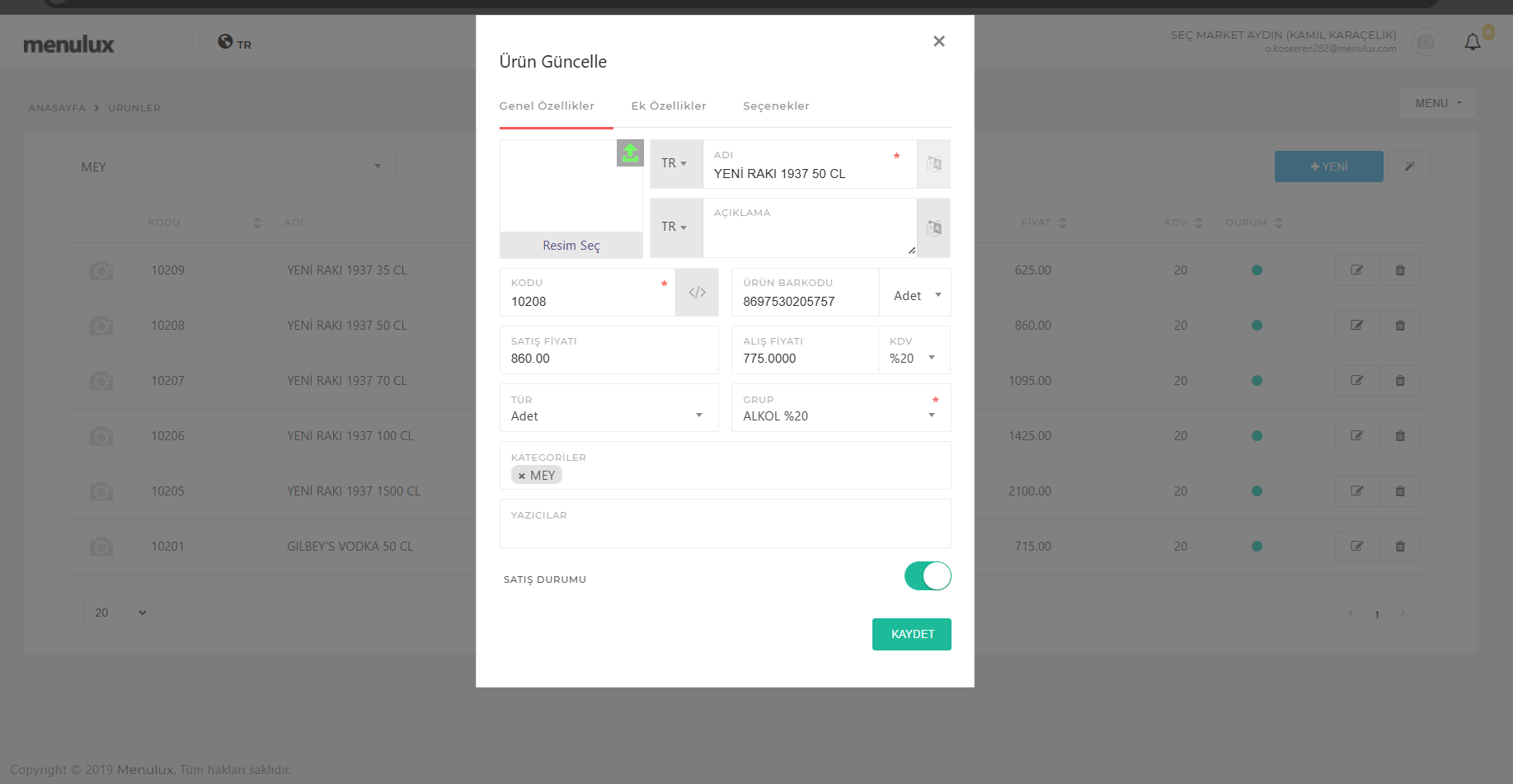Switch to Genel Özellikler tab

547,106
